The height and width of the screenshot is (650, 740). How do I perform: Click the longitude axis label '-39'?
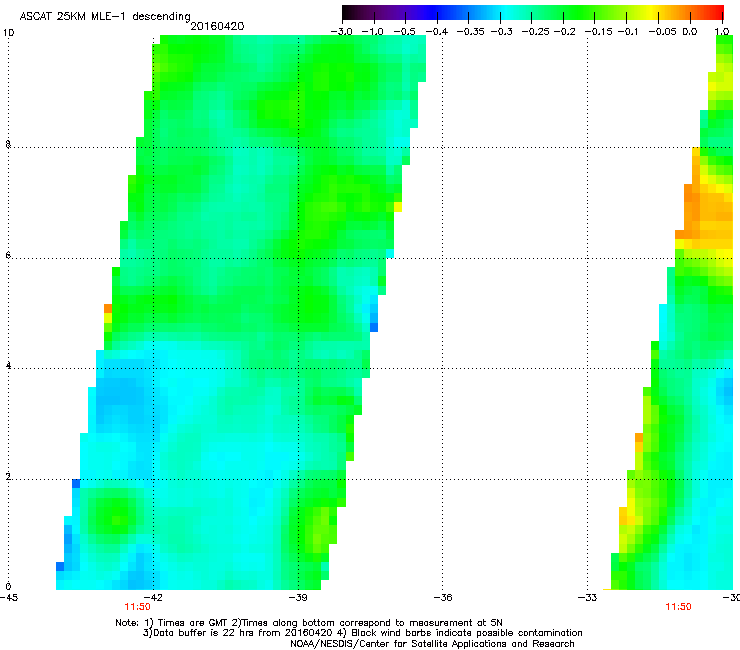tap(298, 598)
